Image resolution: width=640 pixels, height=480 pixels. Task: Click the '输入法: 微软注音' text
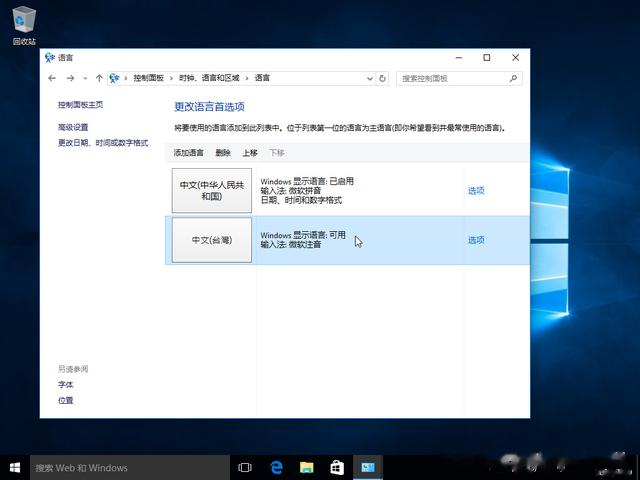291,244
